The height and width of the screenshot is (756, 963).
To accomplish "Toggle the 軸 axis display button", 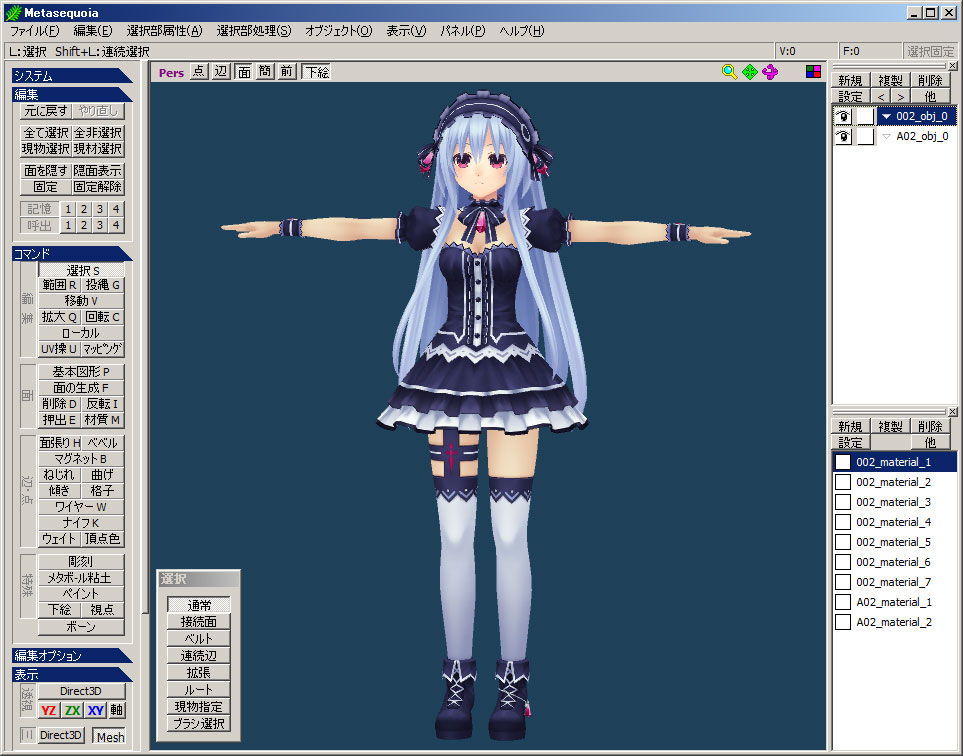I will [116, 711].
